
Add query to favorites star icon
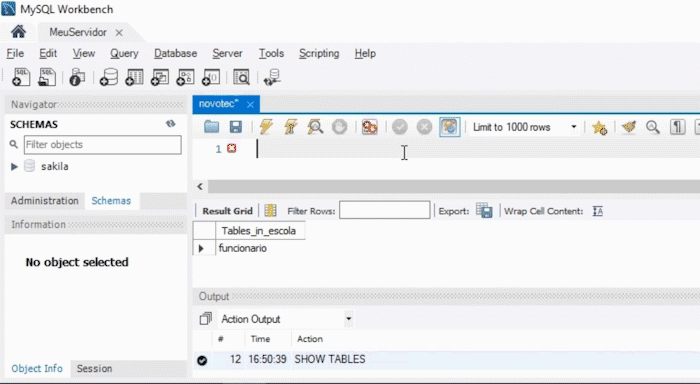(x=599, y=128)
